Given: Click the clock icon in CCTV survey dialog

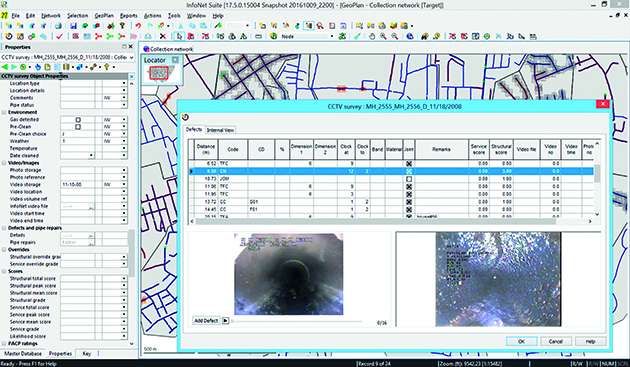Looking at the screenshot, I should (185, 117).
